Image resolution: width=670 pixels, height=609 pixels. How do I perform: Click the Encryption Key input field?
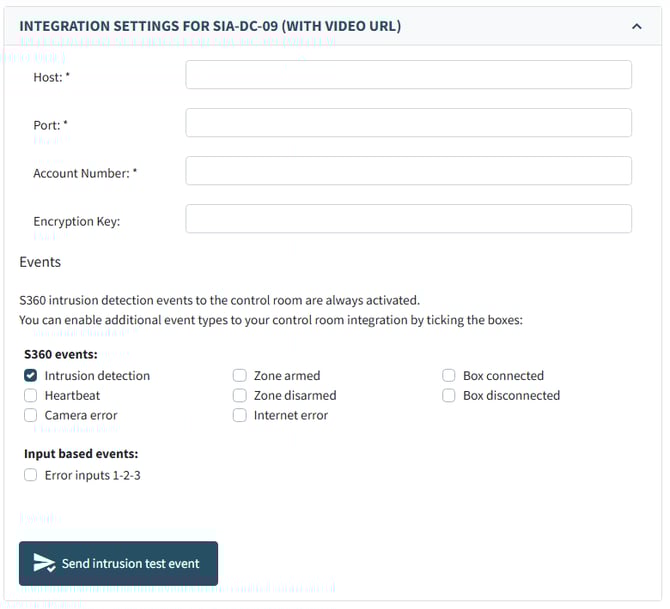coord(408,219)
